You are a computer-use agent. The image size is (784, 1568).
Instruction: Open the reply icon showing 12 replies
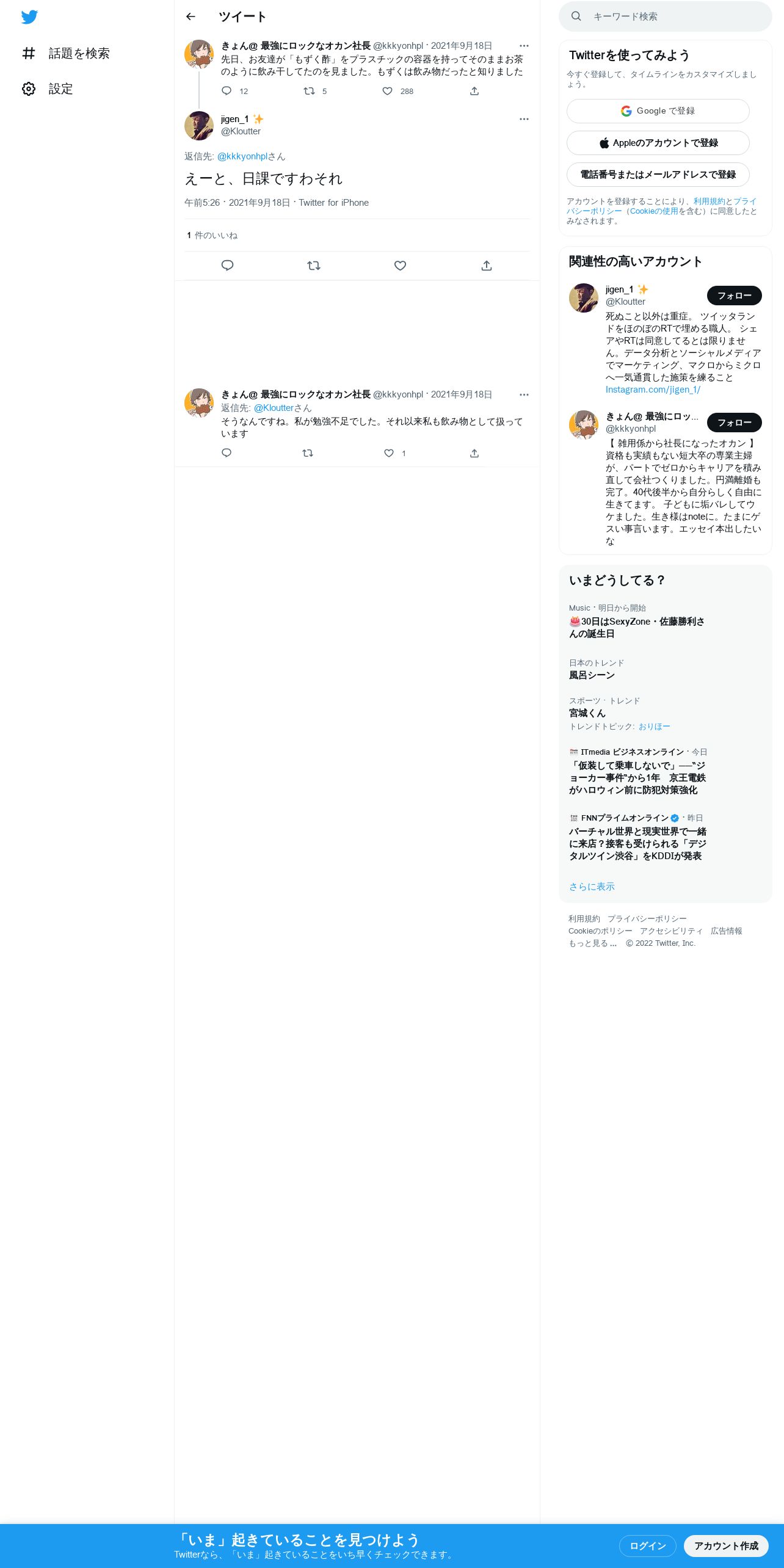coord(227,91)
